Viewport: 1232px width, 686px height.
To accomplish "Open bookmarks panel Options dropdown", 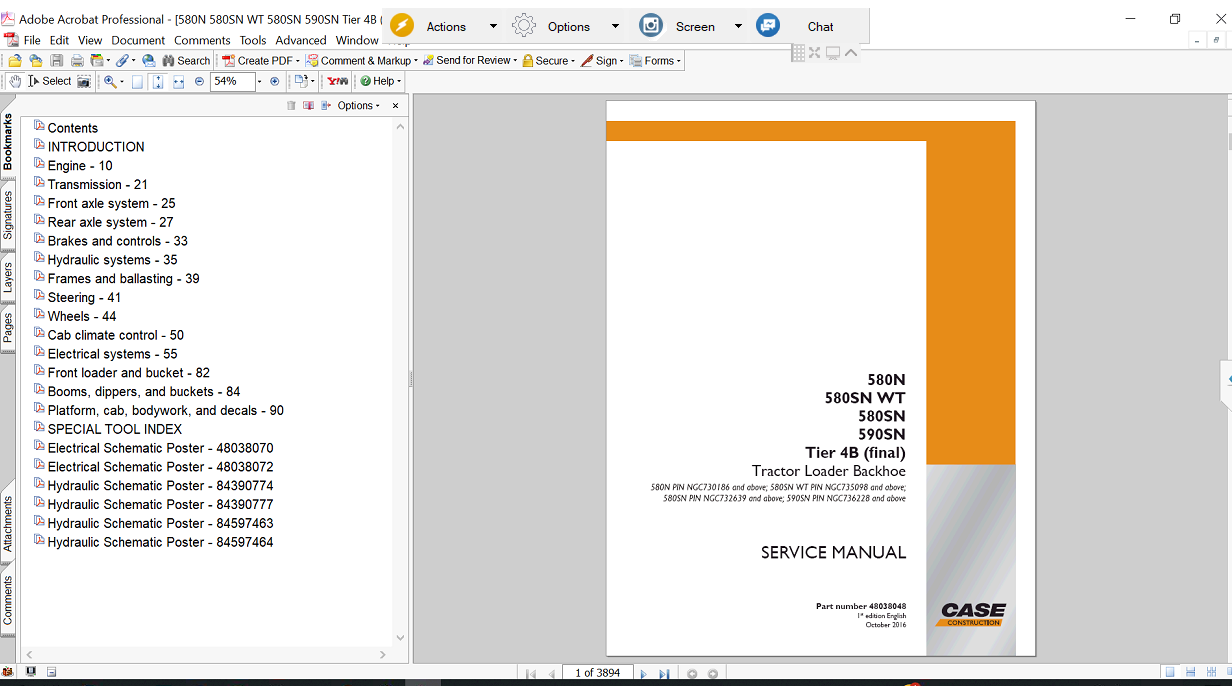I will pos(358,106).
